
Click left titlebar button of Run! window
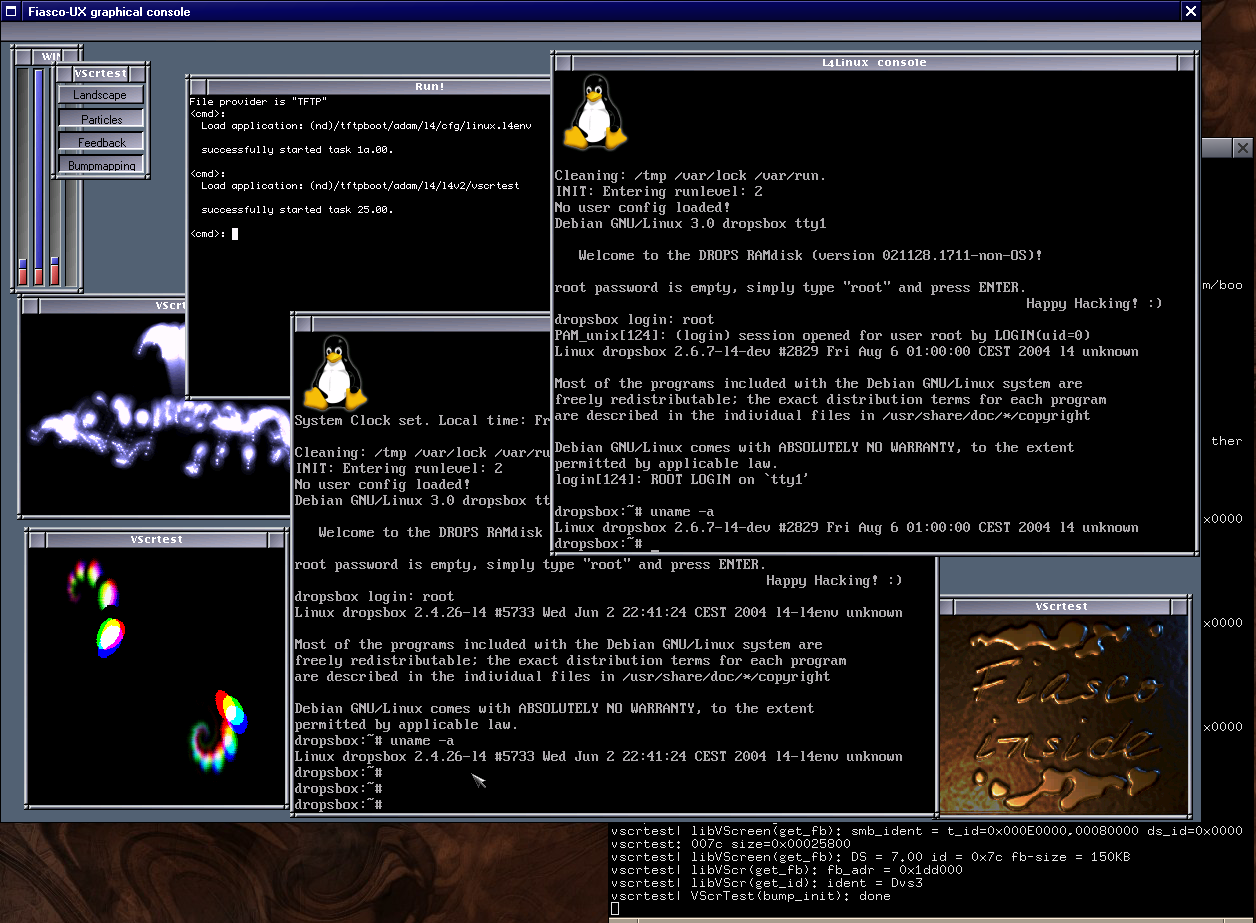[199, 86]
